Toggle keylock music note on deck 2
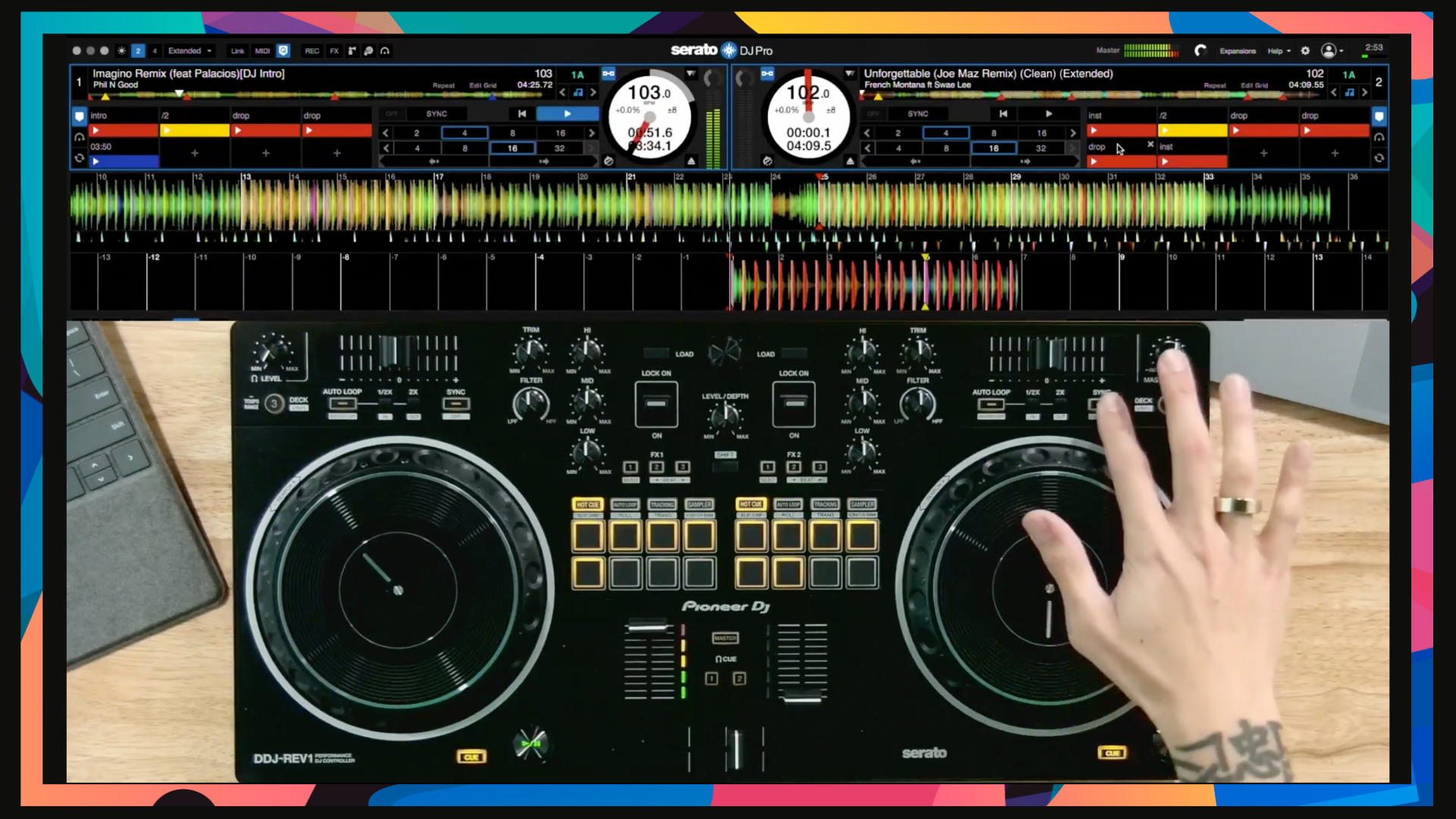The image size is (1456, 819). [1349, 93]
